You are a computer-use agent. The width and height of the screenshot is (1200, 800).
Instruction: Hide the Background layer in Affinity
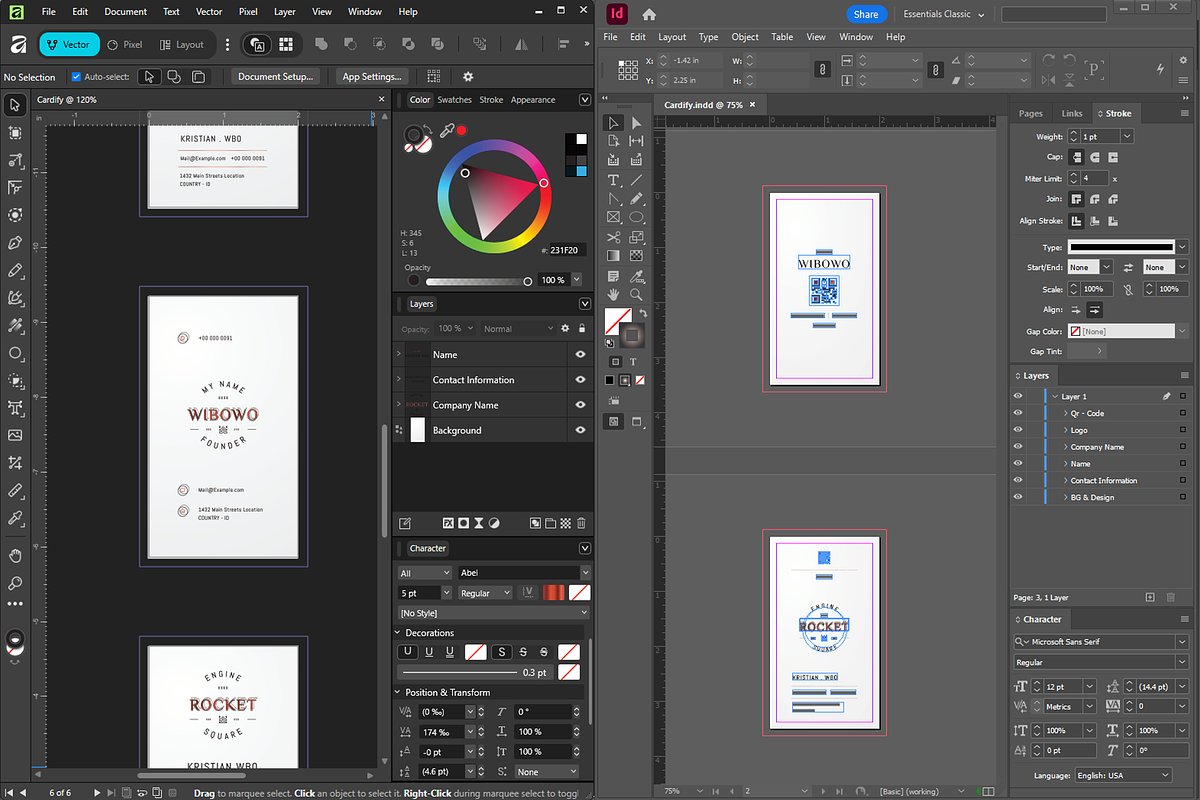tap(580, 430)
